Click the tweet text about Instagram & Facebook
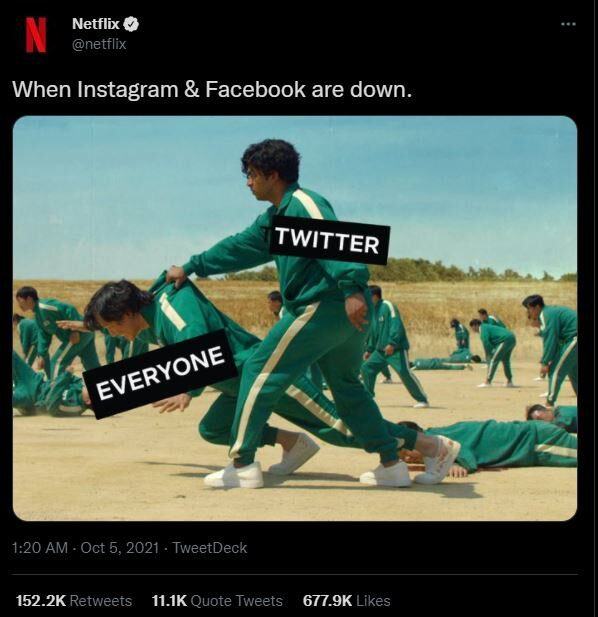Viewport: 598px width, 617px height. click(212, 89)
